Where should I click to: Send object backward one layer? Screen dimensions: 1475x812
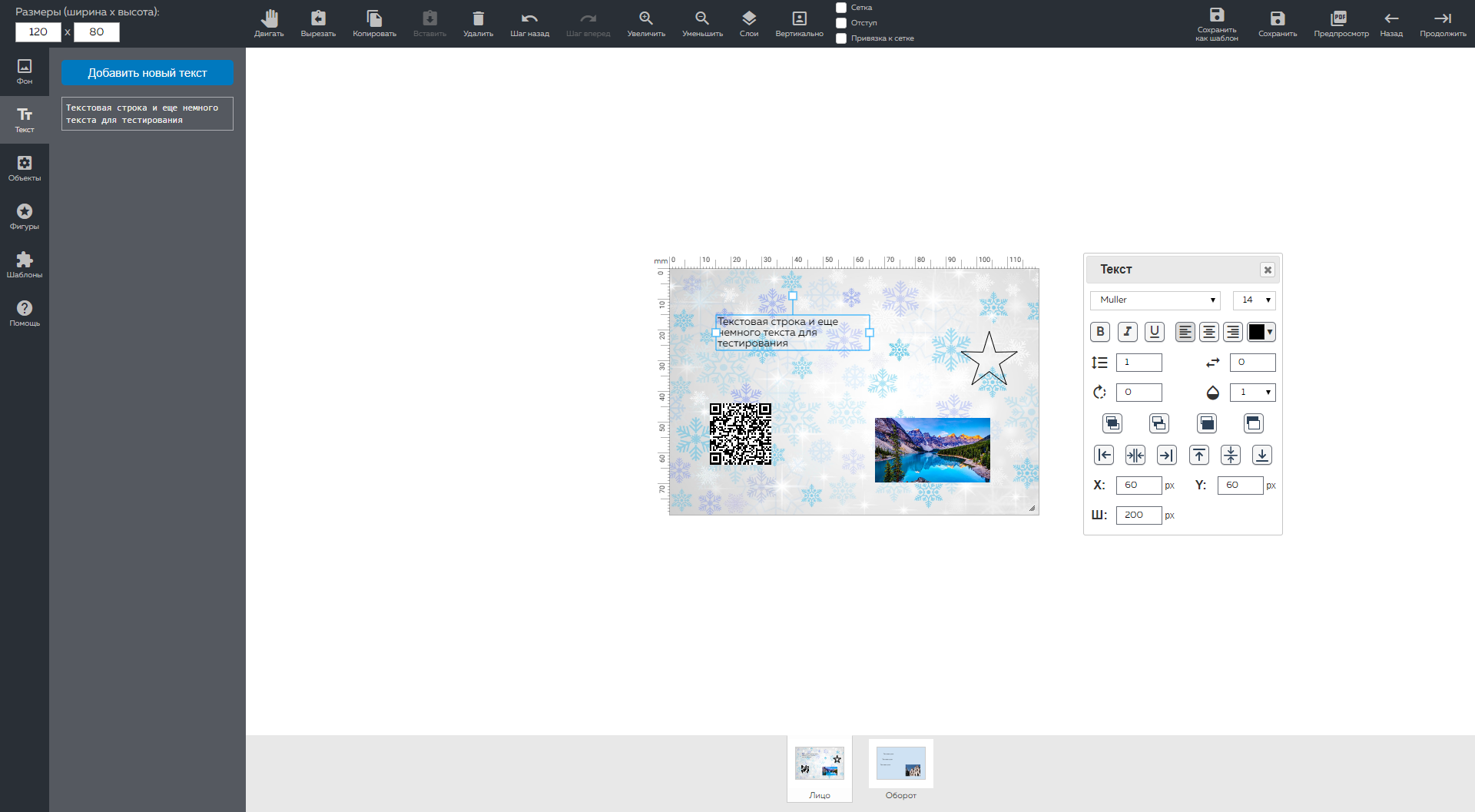(1159, 423)
